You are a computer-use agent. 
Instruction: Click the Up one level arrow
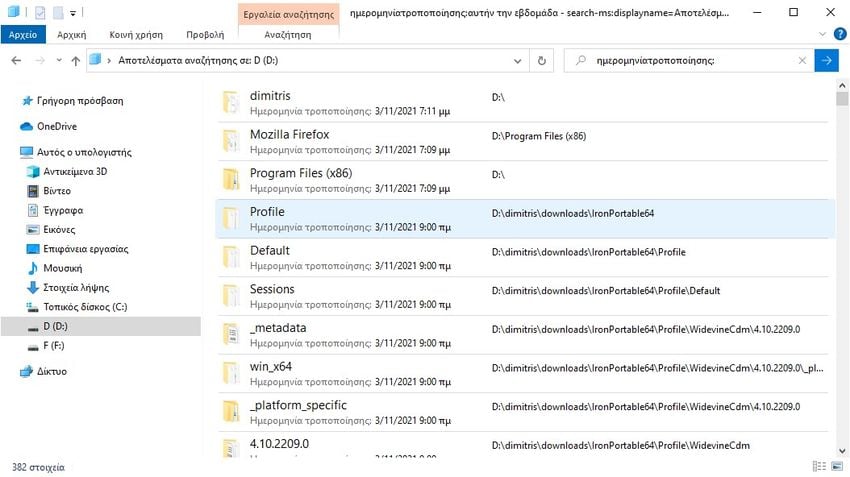(x=76, y=60)
